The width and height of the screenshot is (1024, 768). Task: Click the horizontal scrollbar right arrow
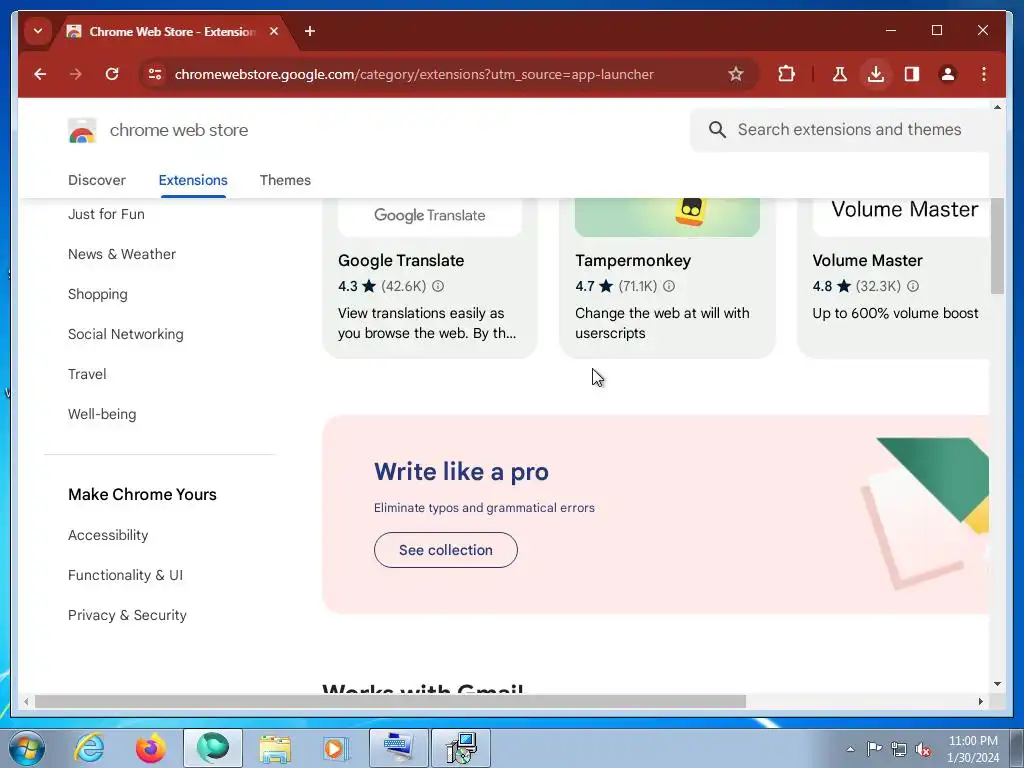click(x=980, y=701)
